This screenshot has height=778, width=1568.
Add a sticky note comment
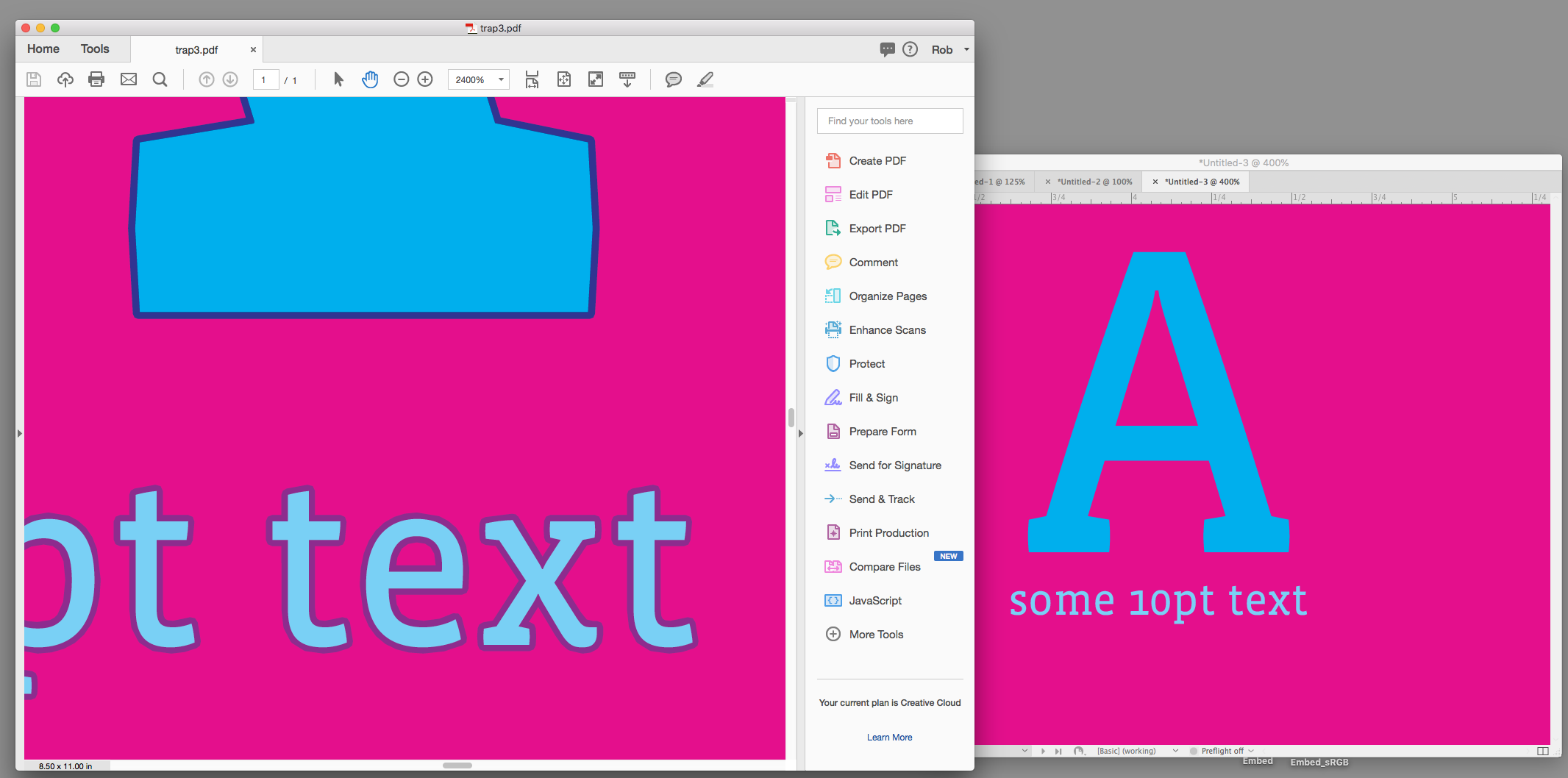(674, 79)
